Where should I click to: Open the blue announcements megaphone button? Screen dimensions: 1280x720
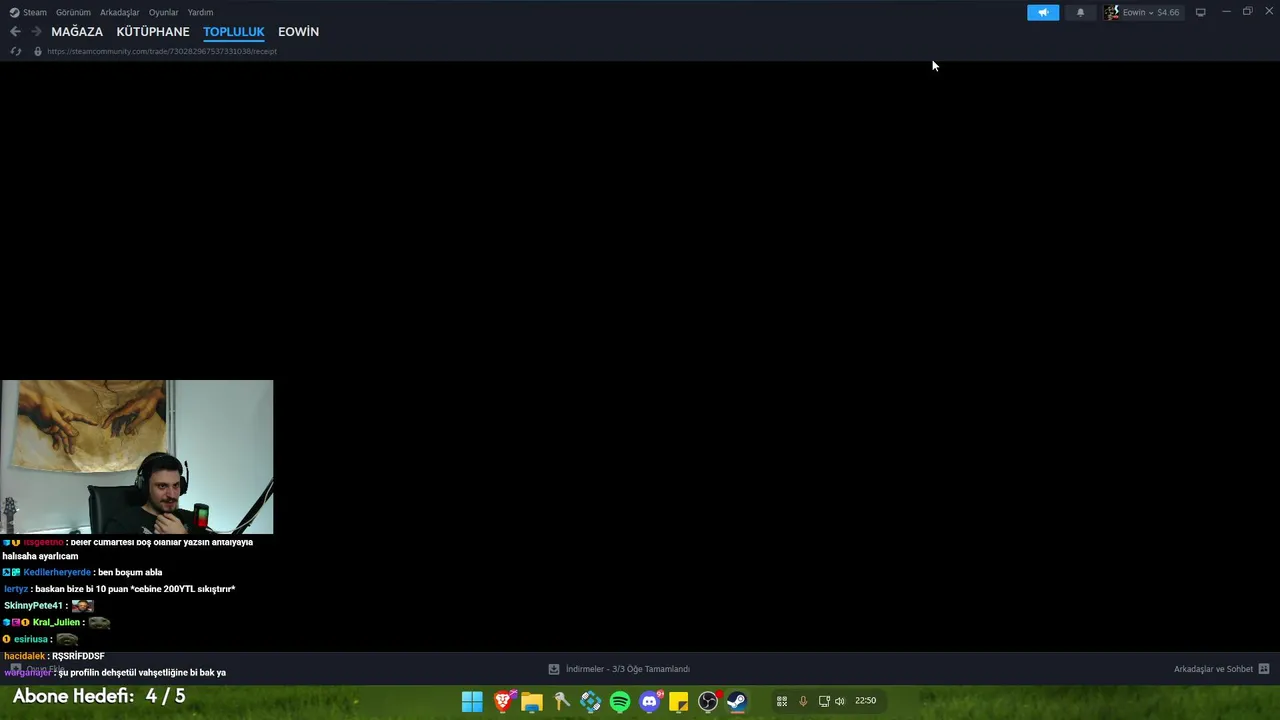pyautogui.click(x=1043, y=12)
